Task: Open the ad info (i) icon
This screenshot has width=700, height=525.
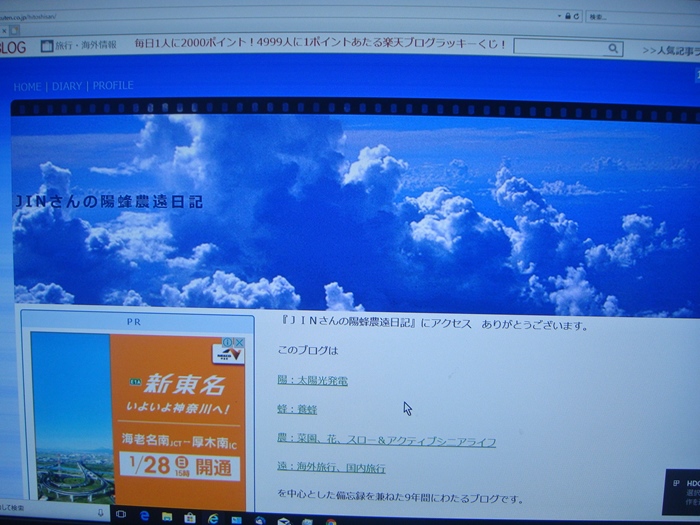Action: click(x=228, y=342)
